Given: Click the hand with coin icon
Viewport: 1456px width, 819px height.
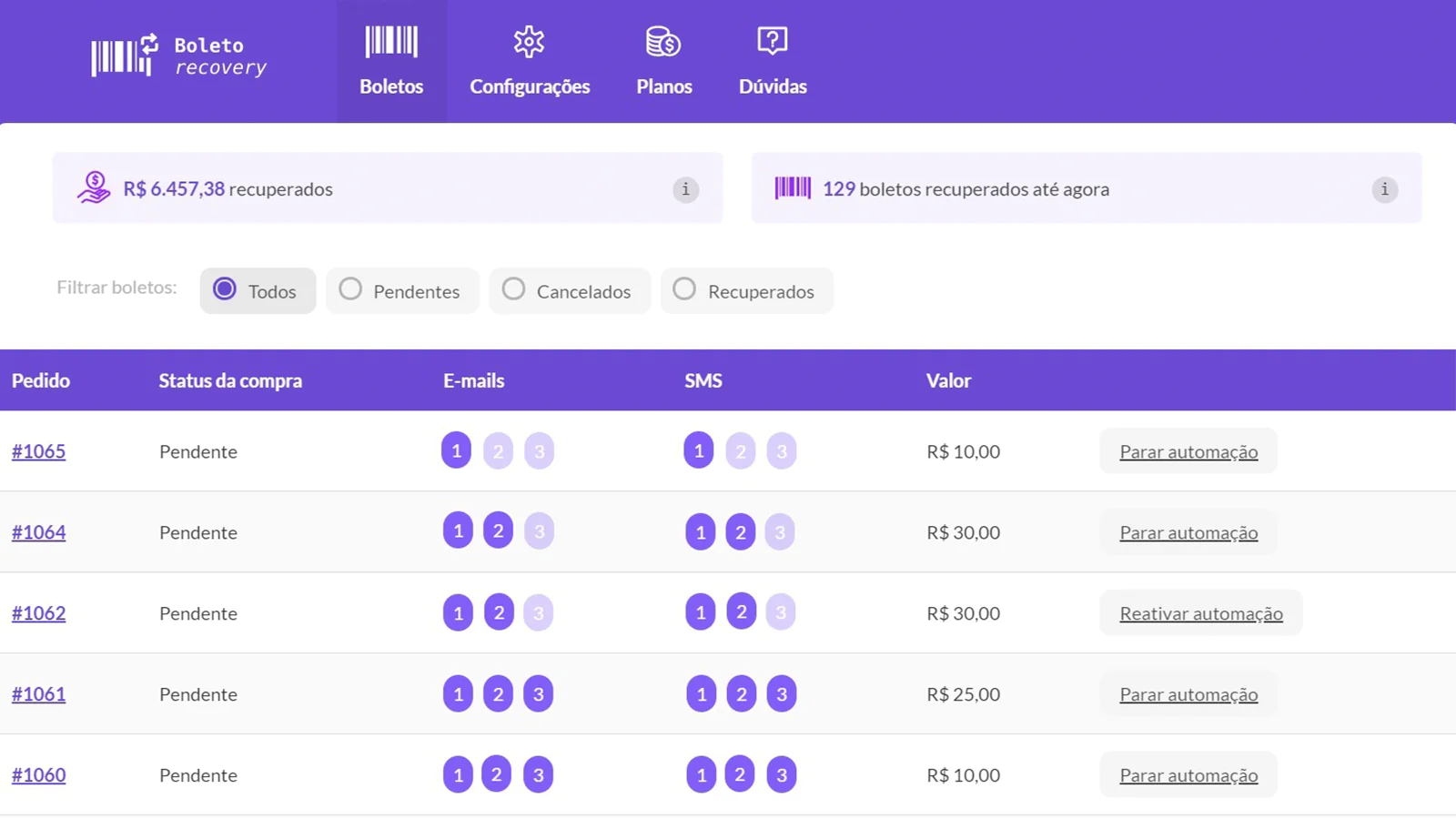Looking at the screenshot, I should (94, 188).
